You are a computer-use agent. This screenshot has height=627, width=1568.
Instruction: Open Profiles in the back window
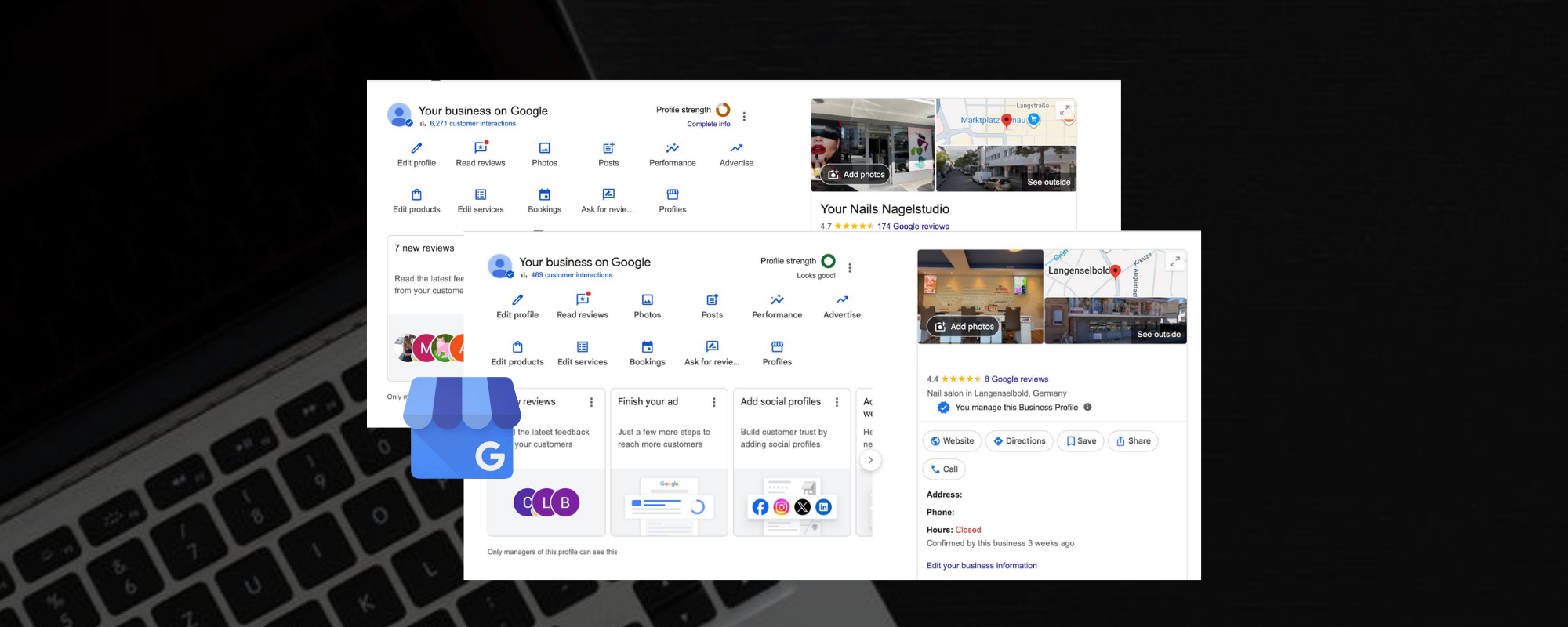click(672, 201)
